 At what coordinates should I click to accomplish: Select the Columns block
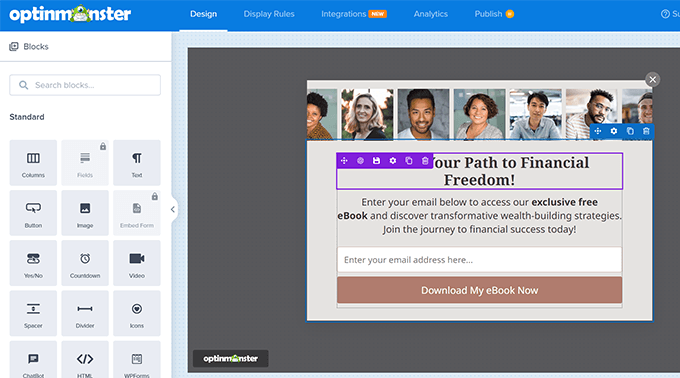tap(33, 163)
